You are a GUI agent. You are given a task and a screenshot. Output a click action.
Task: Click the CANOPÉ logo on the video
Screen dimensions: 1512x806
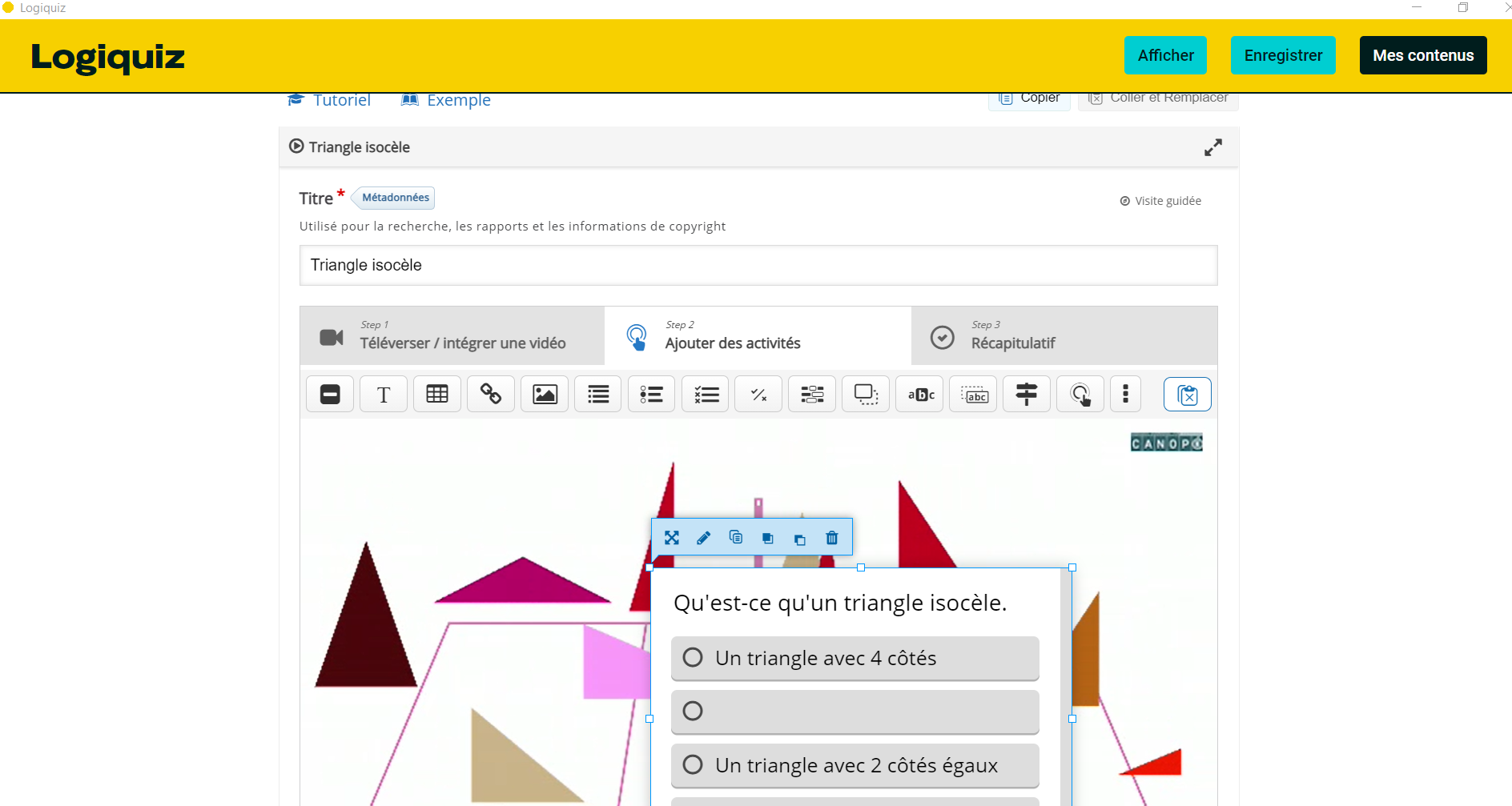tap(1166, 443)
